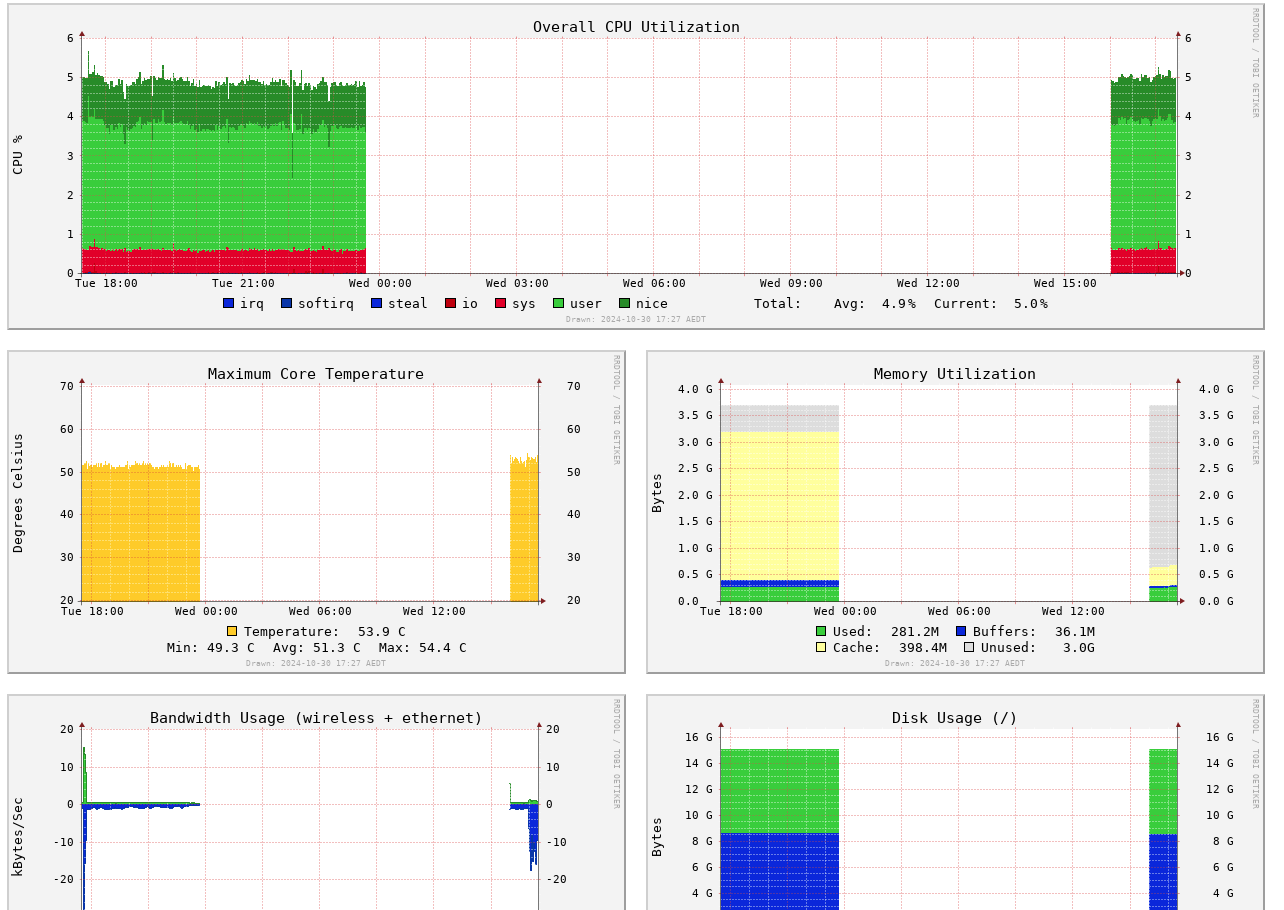Screen dimensions: 1284x910
Task: Open the Overall CPU Utilization graph title
Action: (x=636, y=27)
